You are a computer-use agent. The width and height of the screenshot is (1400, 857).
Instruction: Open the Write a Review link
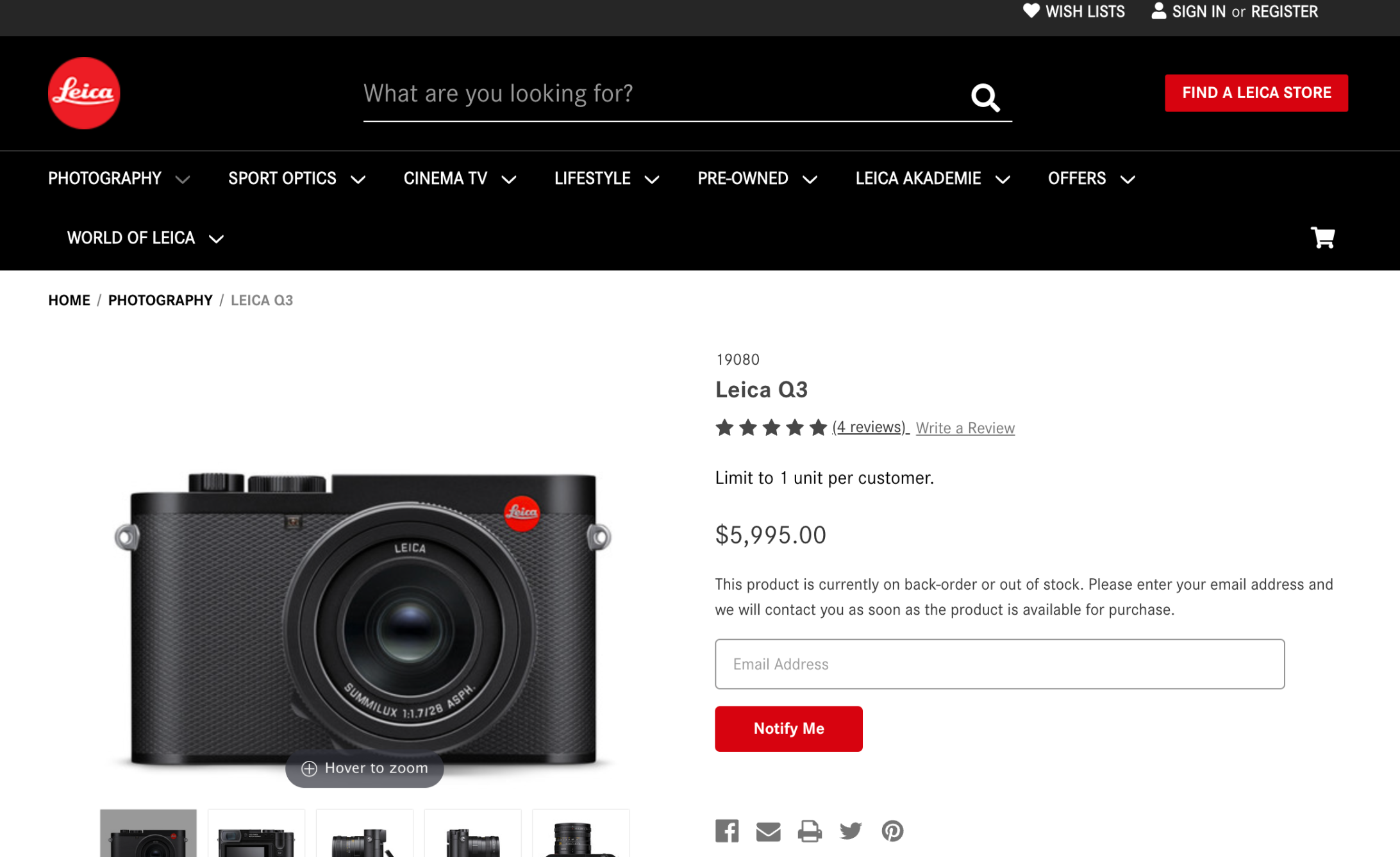click(965, 428)
